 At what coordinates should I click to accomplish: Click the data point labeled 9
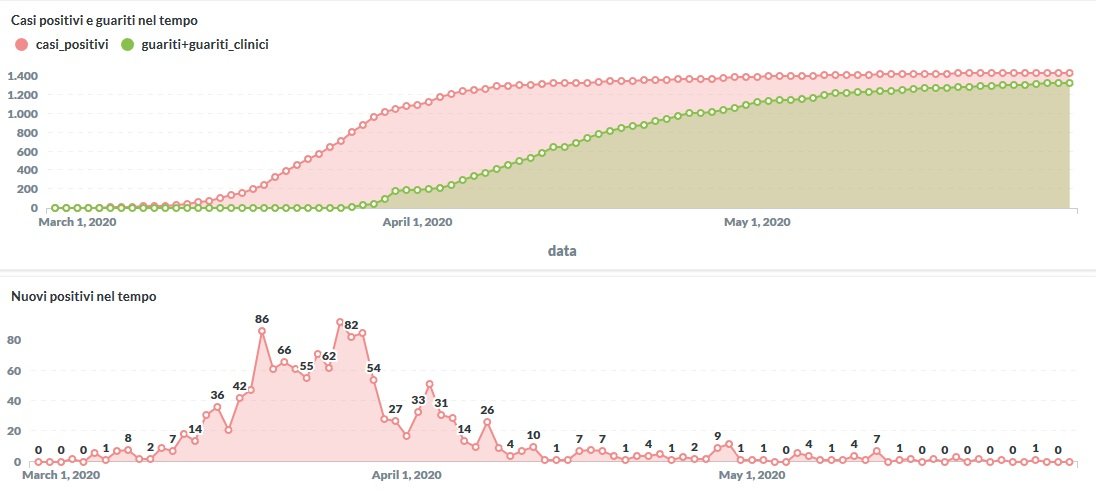click(x=717, y=448)
